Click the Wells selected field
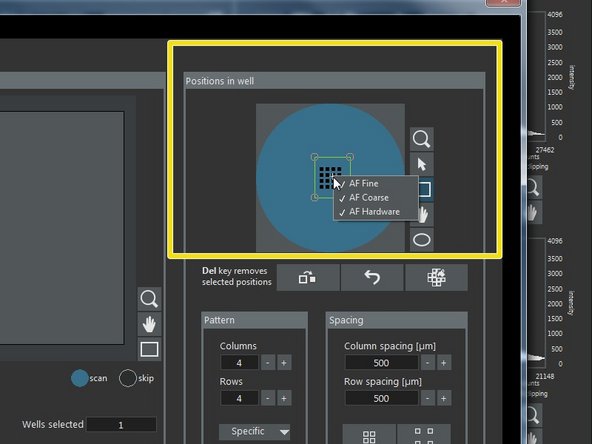The image size is (592, 444). [121, 425]
